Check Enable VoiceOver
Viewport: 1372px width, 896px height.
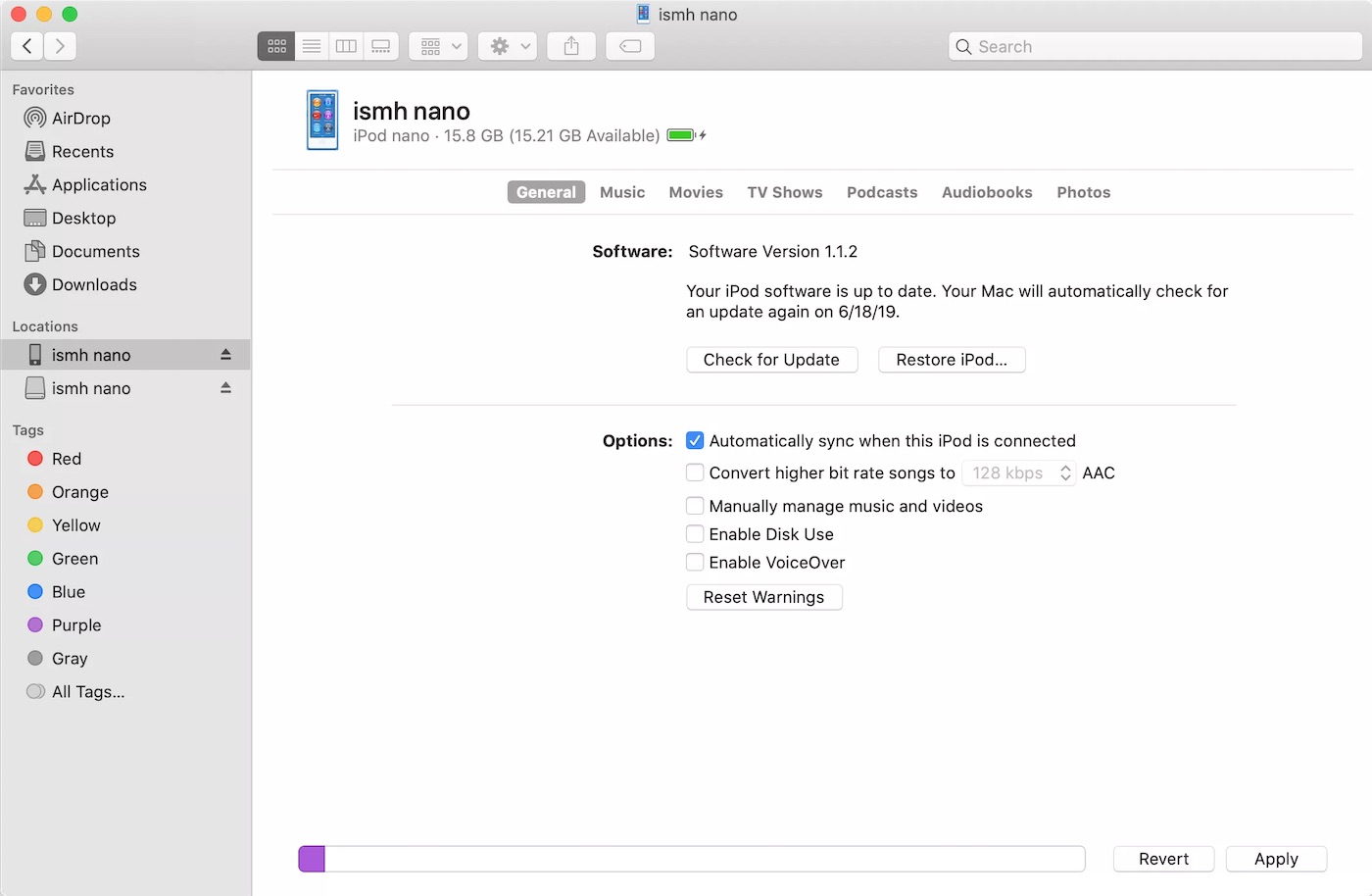click(695, 563)
